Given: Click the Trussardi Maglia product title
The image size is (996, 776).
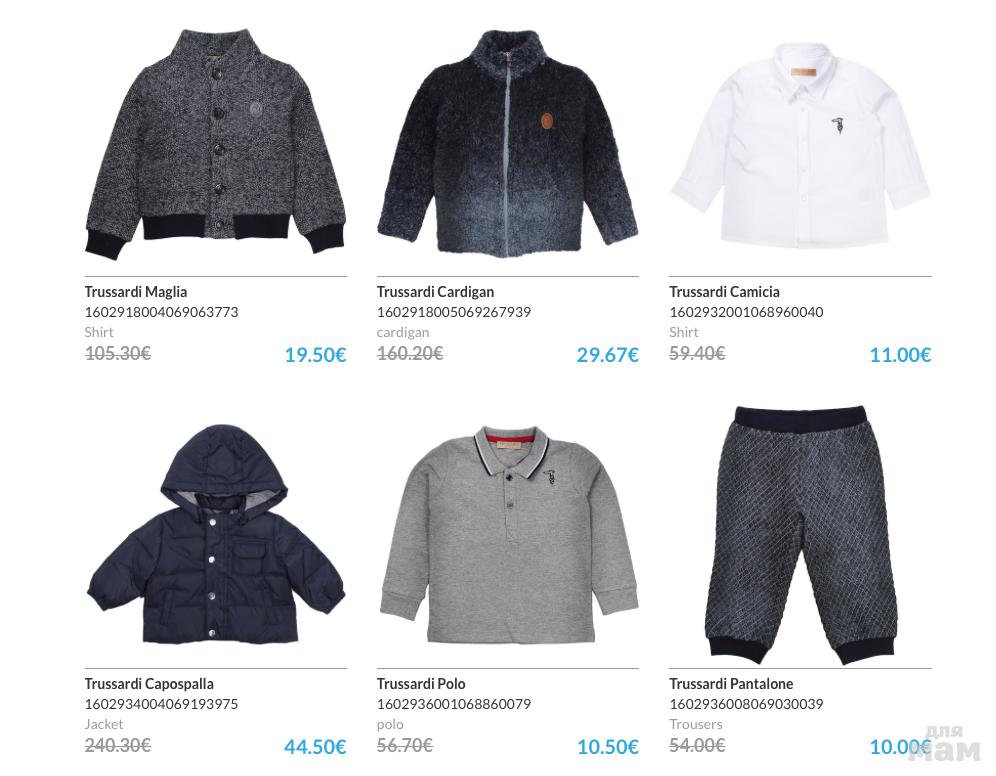Looking at the screenshot, I should (x=136, y=292).
